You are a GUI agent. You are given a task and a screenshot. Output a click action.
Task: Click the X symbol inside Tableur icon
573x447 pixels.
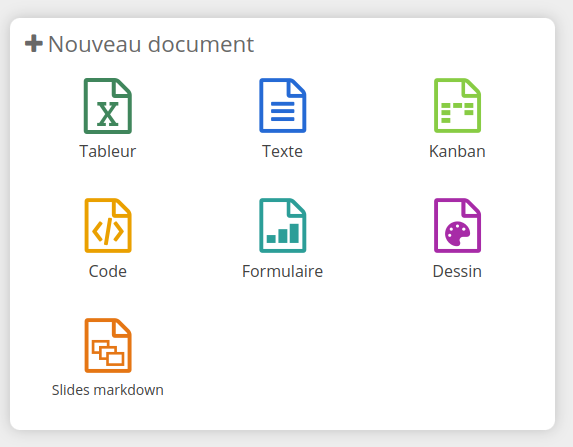coord(107,114)
